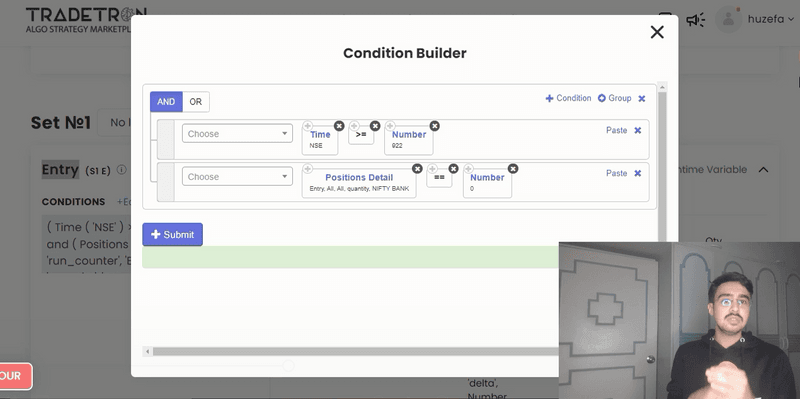Click the CONDITIONS heading in the background
Screen dimensions: 800x399
tap(73, 202)
